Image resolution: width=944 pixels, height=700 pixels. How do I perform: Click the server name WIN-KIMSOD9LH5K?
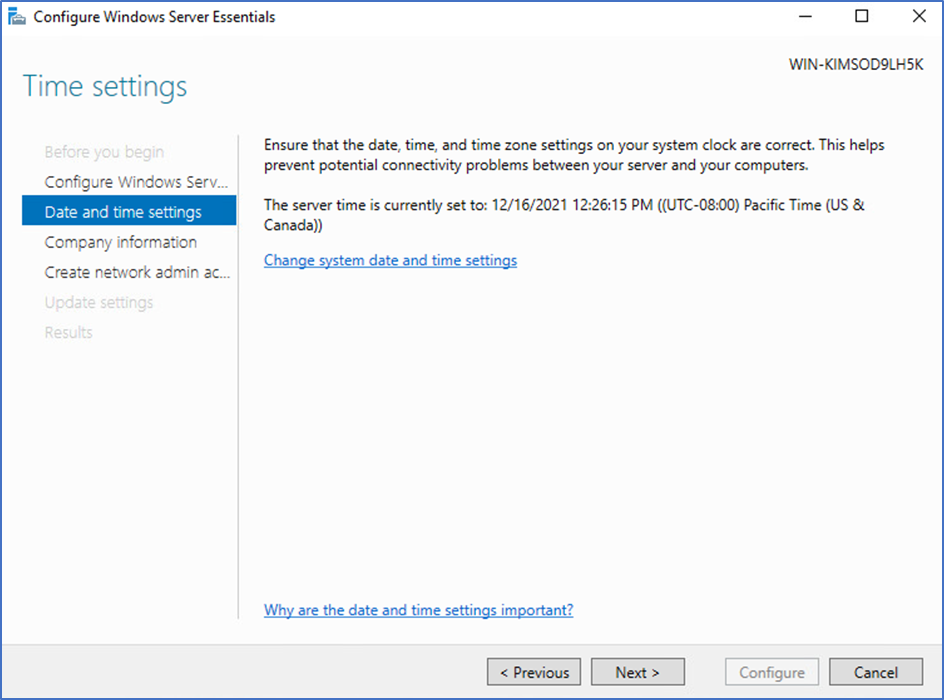tap(856, 64)
